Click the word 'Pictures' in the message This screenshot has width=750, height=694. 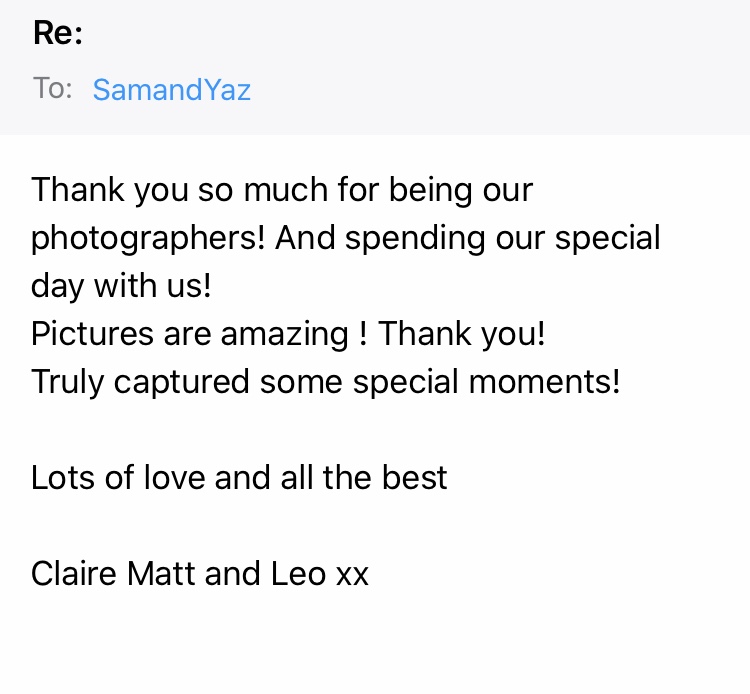(x=92, y=334)
